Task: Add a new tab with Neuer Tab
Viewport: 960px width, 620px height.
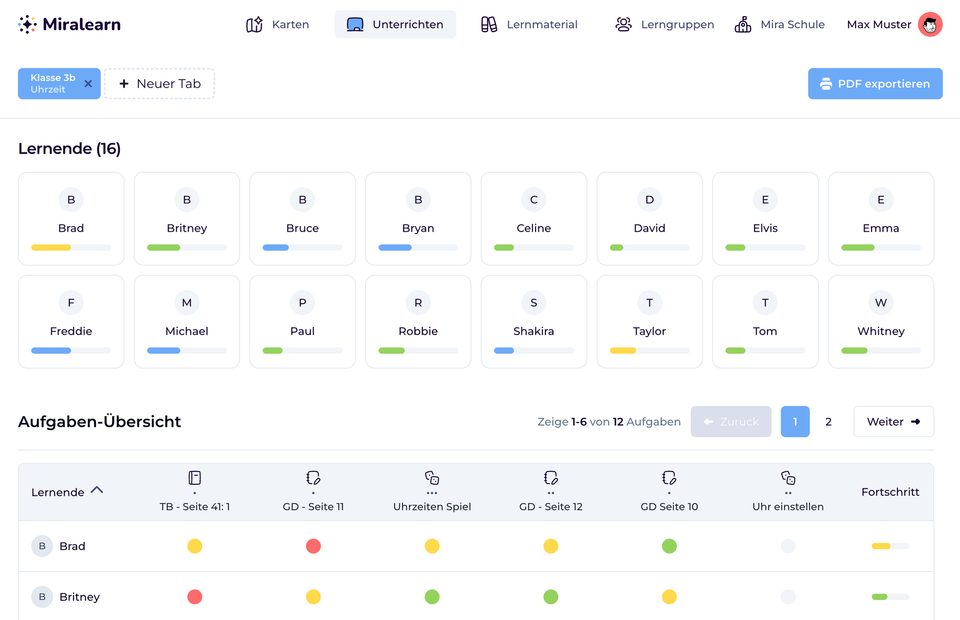Action: point(160,84)
